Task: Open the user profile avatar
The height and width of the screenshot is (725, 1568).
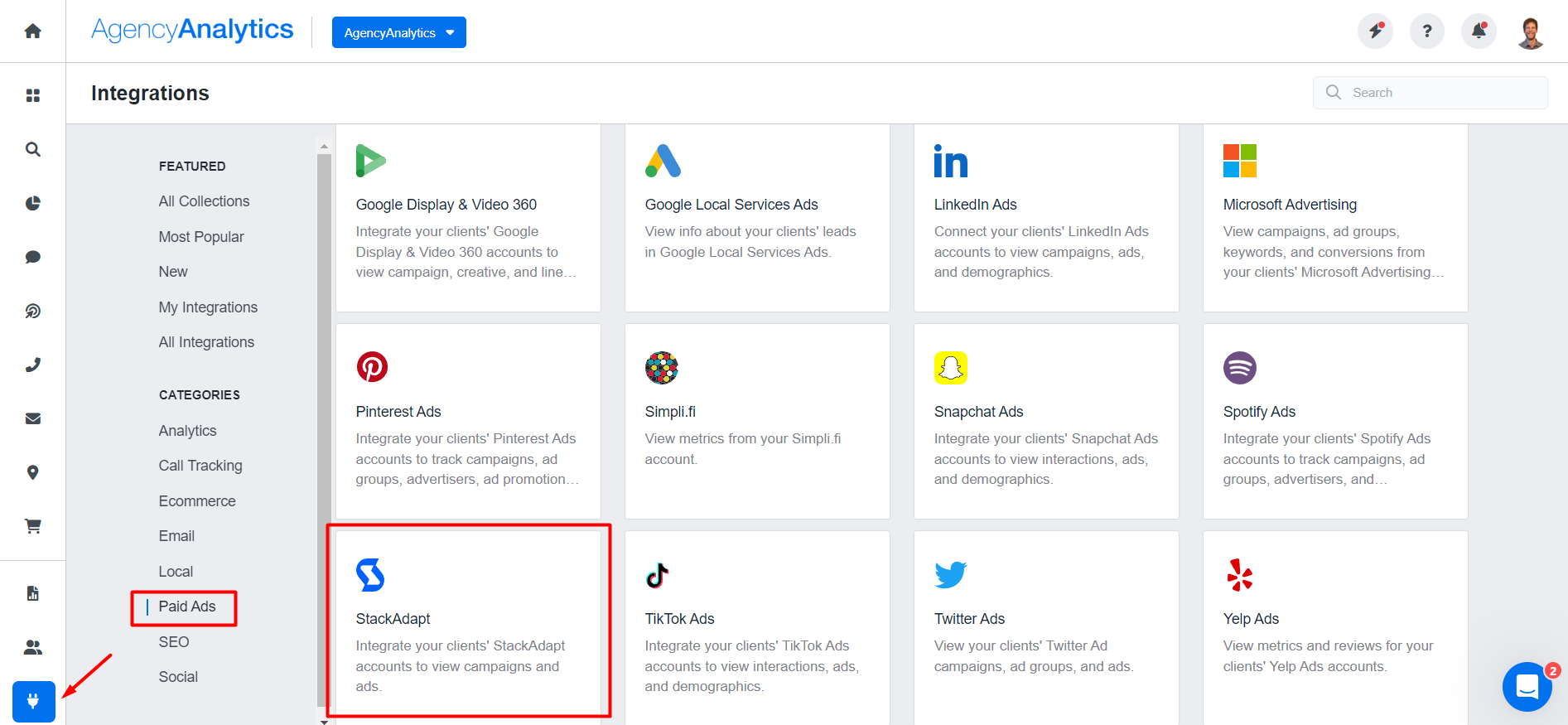Action: tap(1531, 32)
